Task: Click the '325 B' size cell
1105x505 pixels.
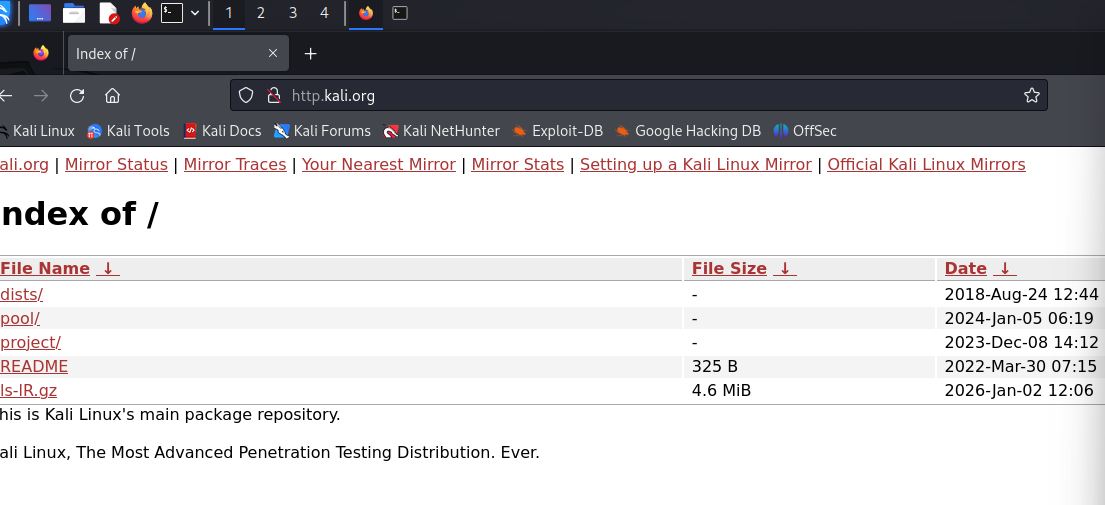Action: pos(715,367)
